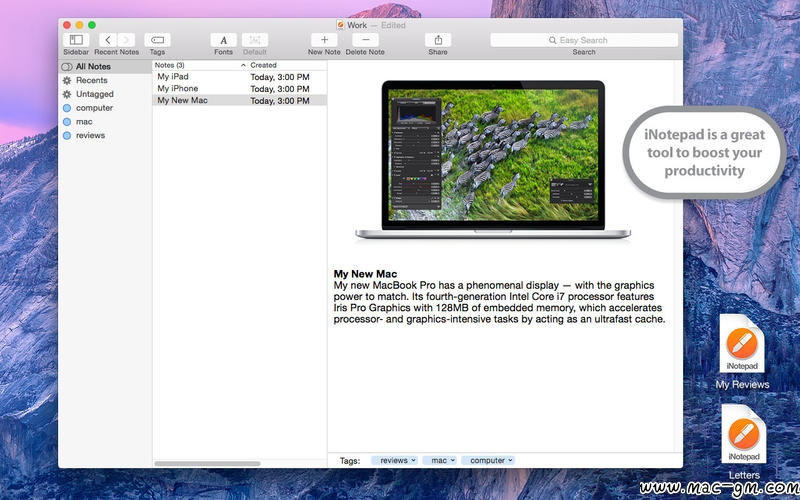
Task: Open the Tags toolbar button
Action: click(157, 40)
